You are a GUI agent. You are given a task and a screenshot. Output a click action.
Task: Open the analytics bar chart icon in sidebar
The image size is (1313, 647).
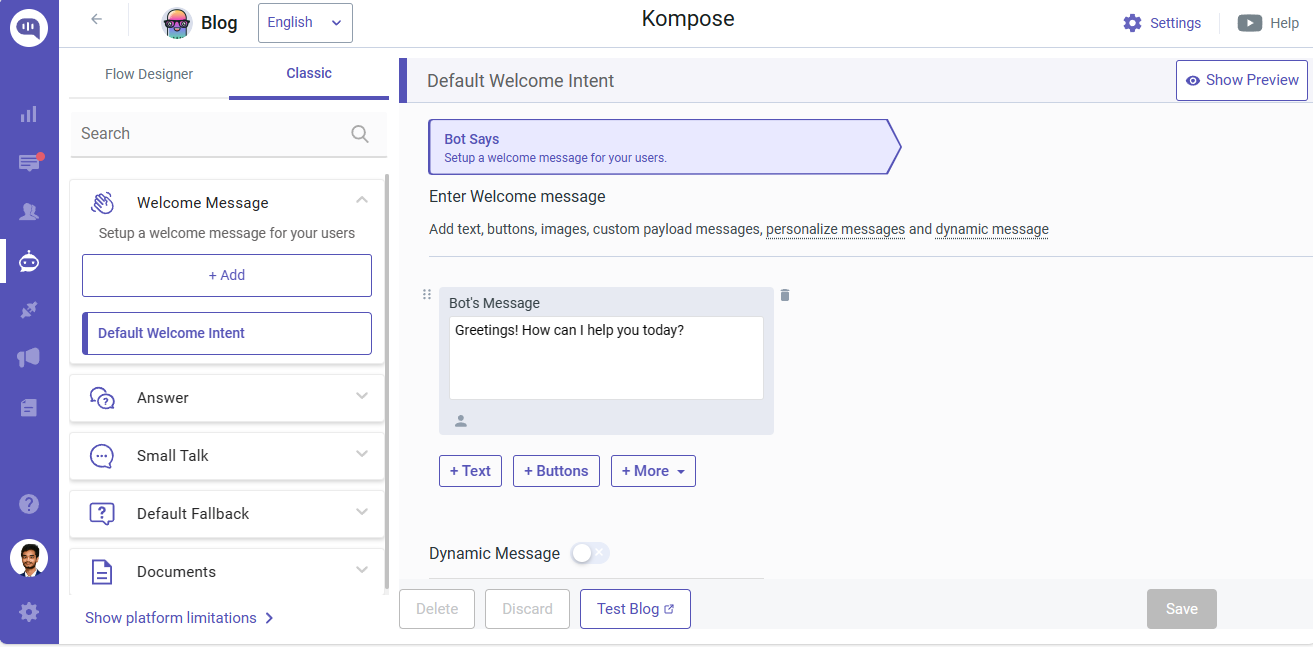[29, 114]
